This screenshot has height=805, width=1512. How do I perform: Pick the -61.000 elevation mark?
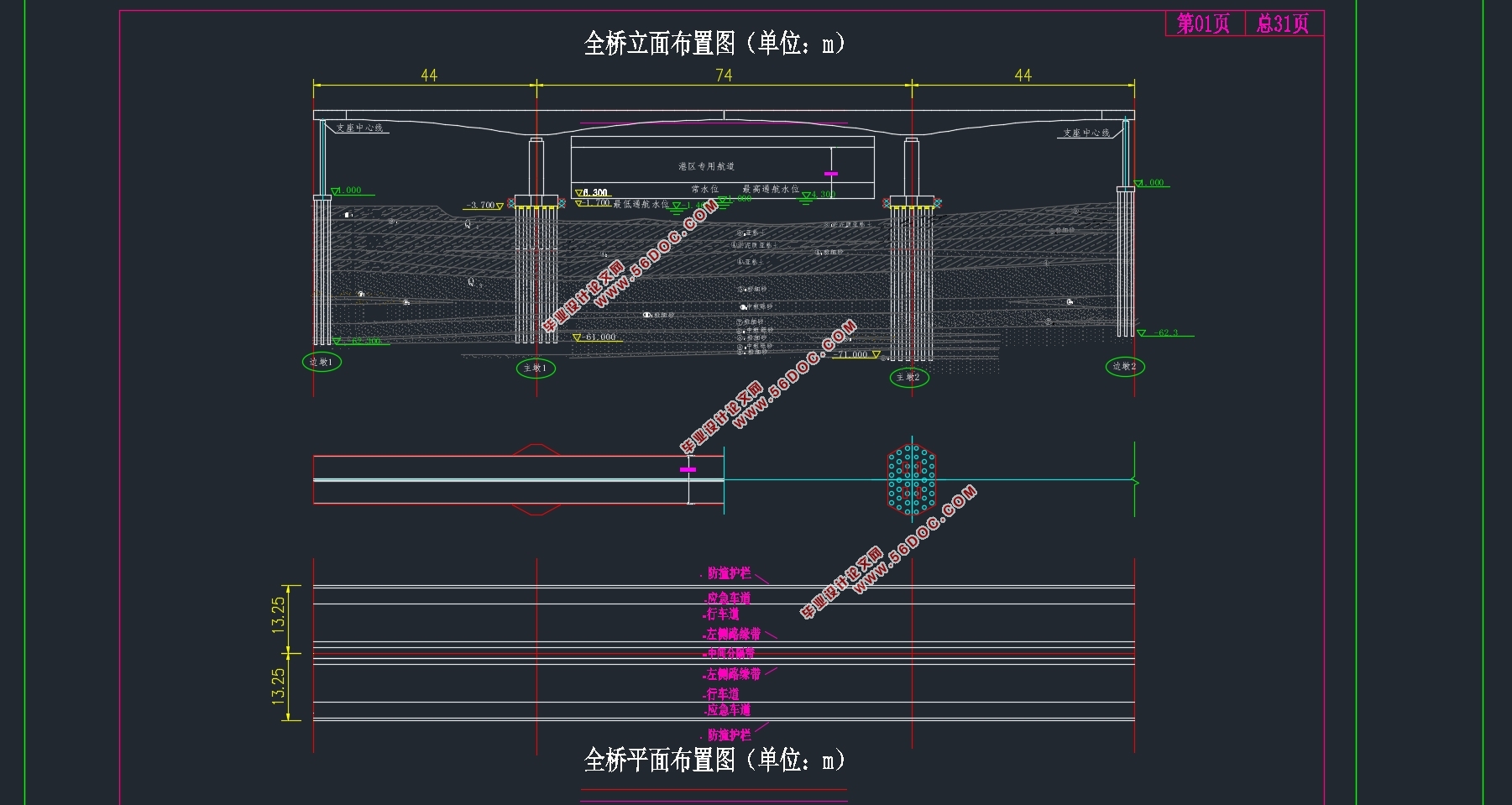click(599, 337)
